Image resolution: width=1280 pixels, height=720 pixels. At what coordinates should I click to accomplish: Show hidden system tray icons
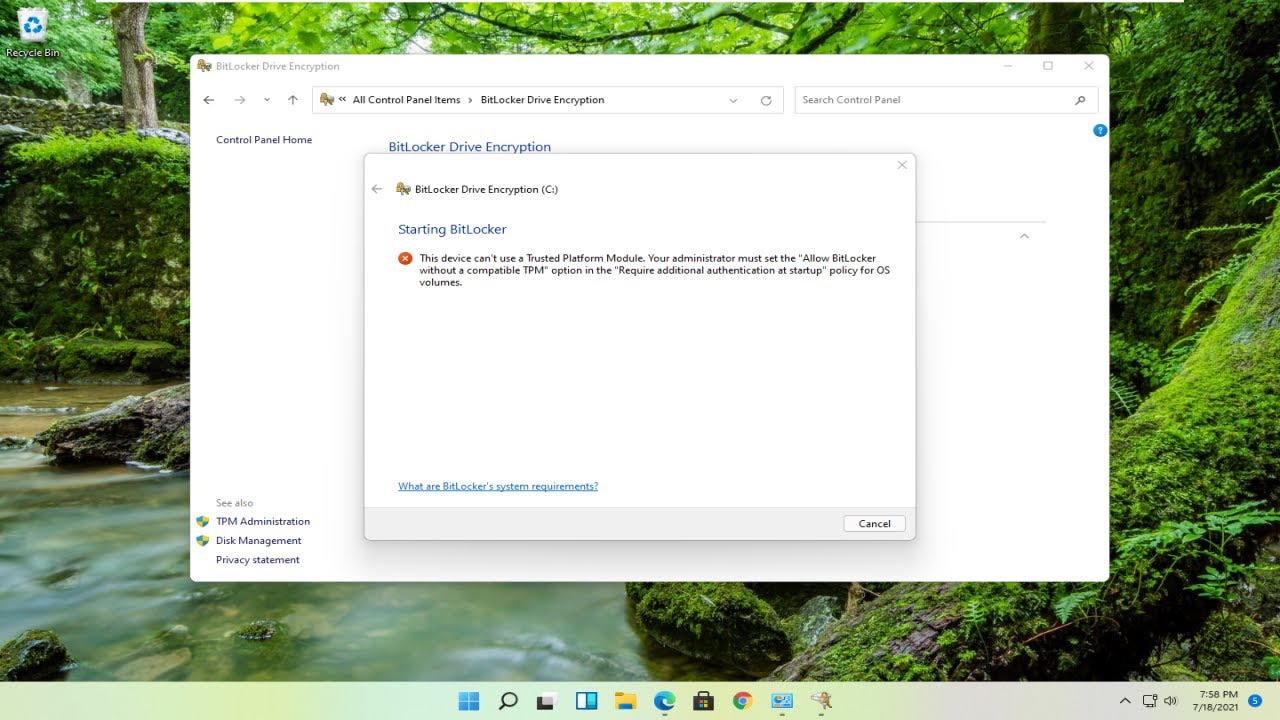click(1125, 701)
